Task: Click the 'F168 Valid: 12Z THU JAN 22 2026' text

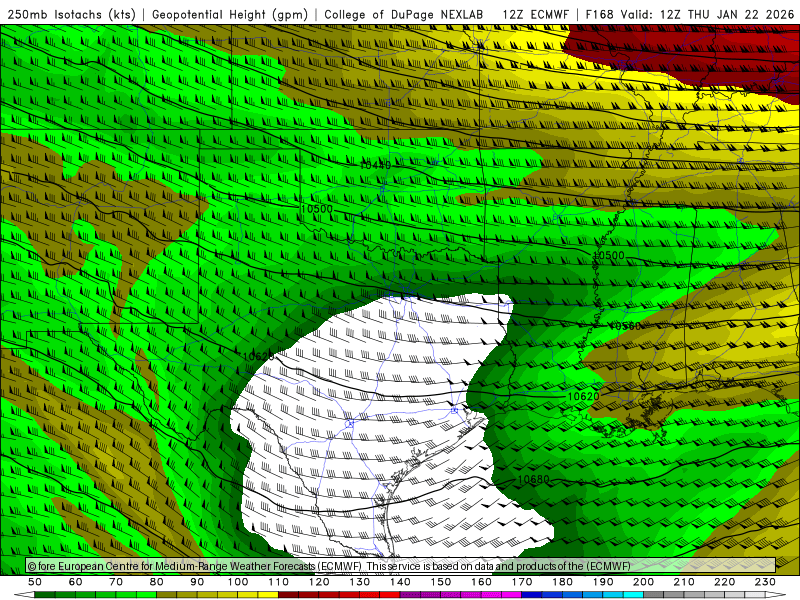Action: 690,15
